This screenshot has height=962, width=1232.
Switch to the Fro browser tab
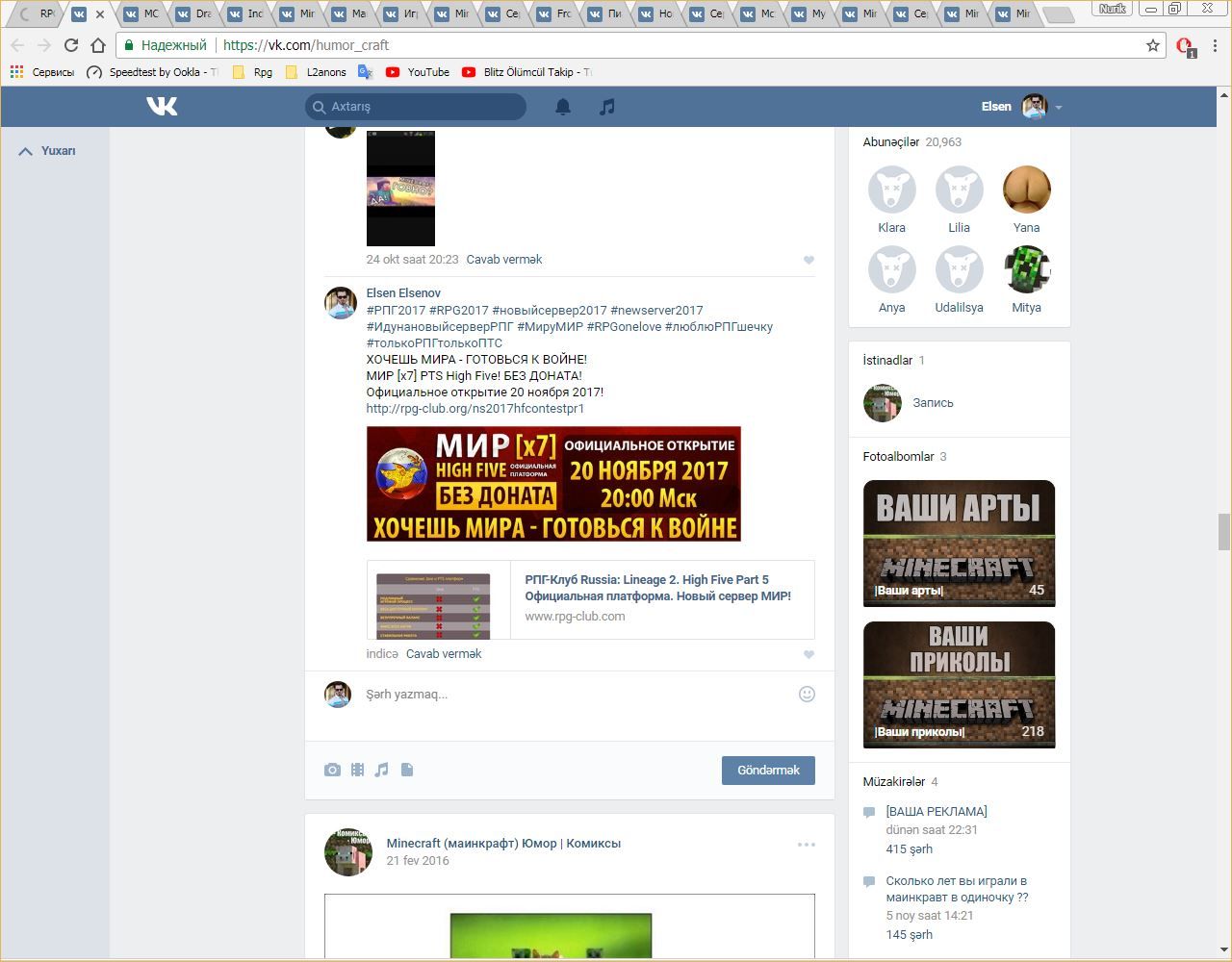tap(555, 13)
